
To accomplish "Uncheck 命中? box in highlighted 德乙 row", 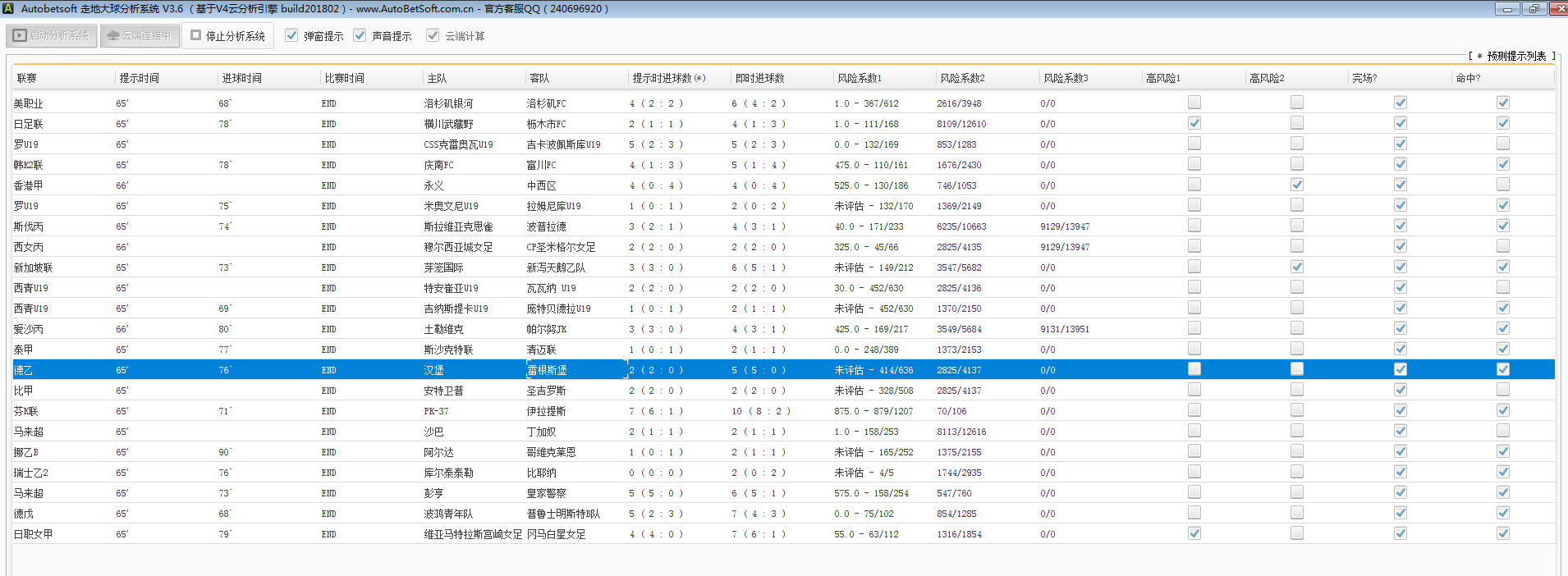I will (1503, 369).
